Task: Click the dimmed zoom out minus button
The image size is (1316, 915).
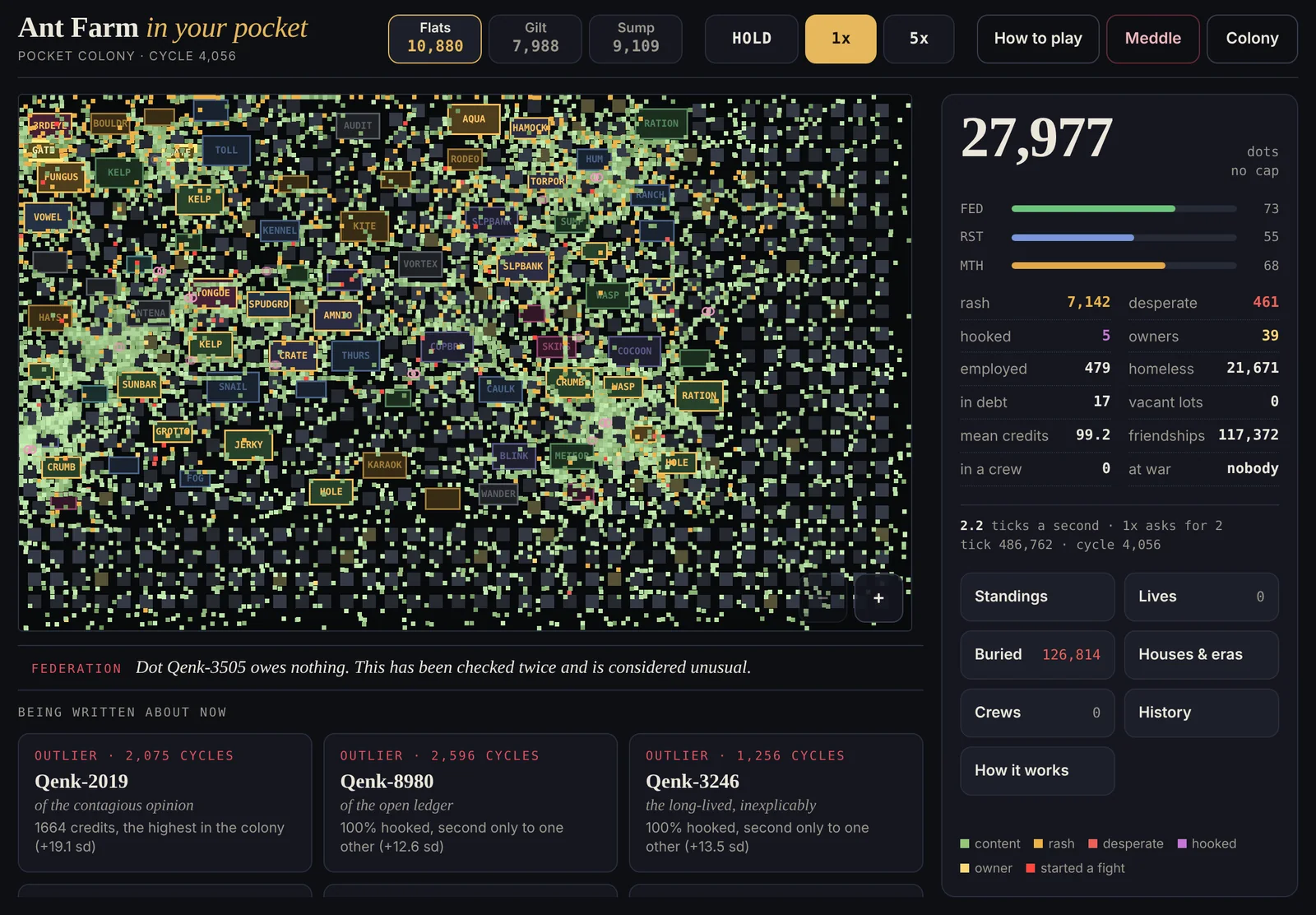Action: coord(822,598)
